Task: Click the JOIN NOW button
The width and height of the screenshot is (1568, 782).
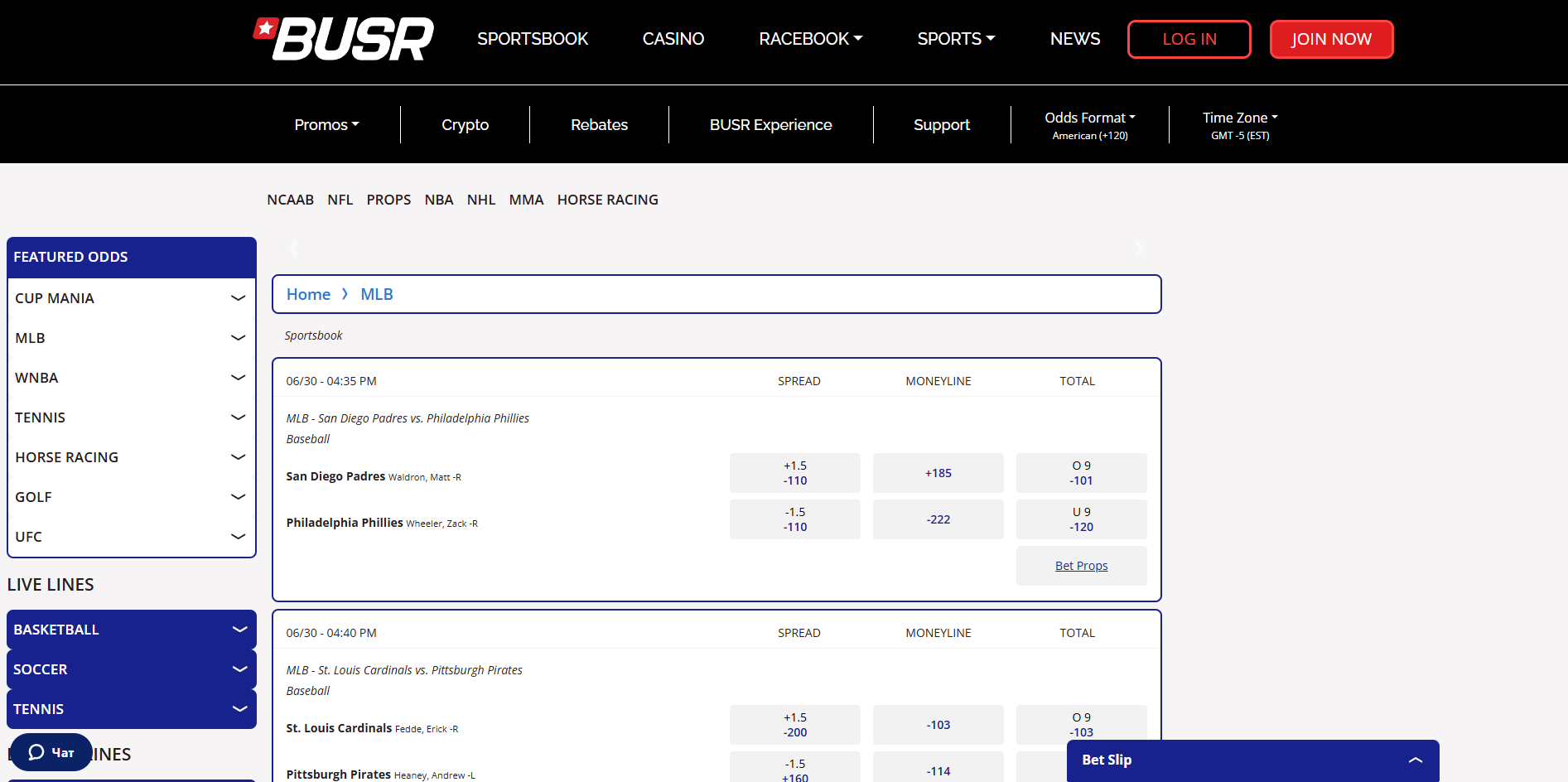Action: click(x=1331, y=39)
